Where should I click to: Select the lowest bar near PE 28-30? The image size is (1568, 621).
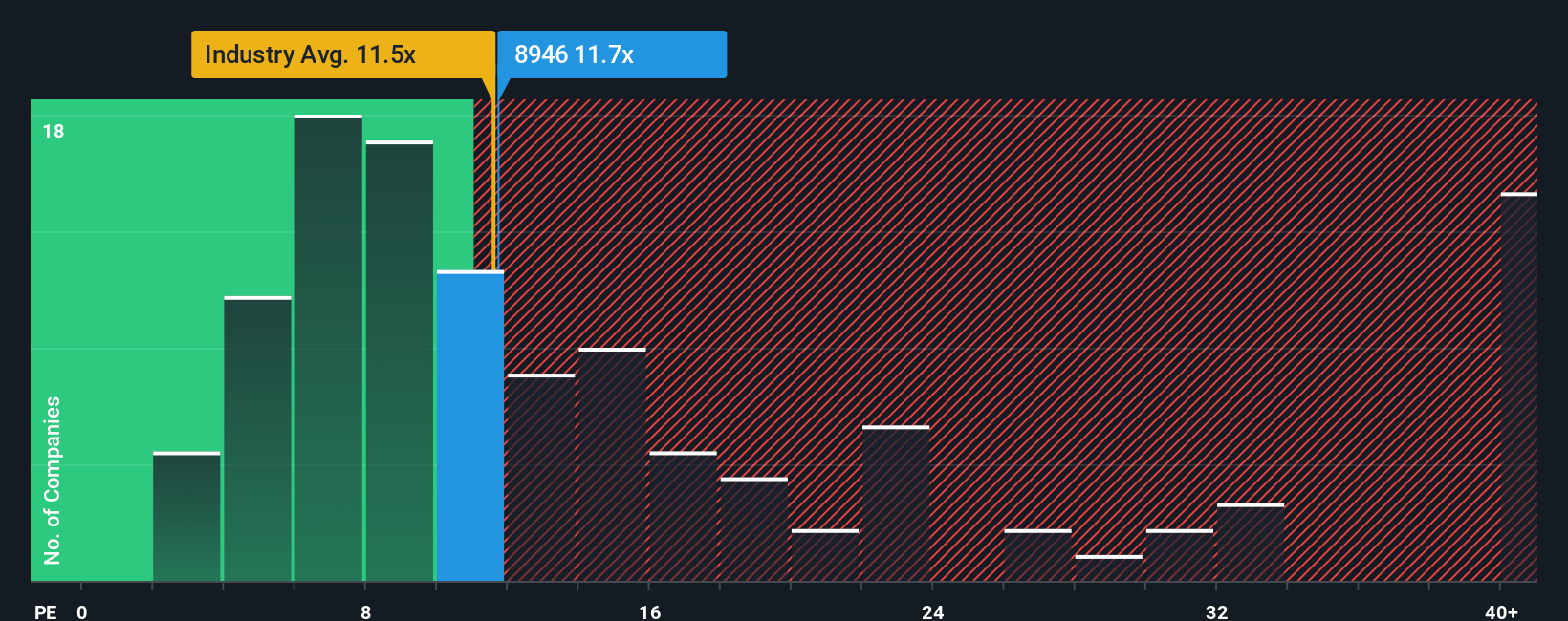(1109, 568)
